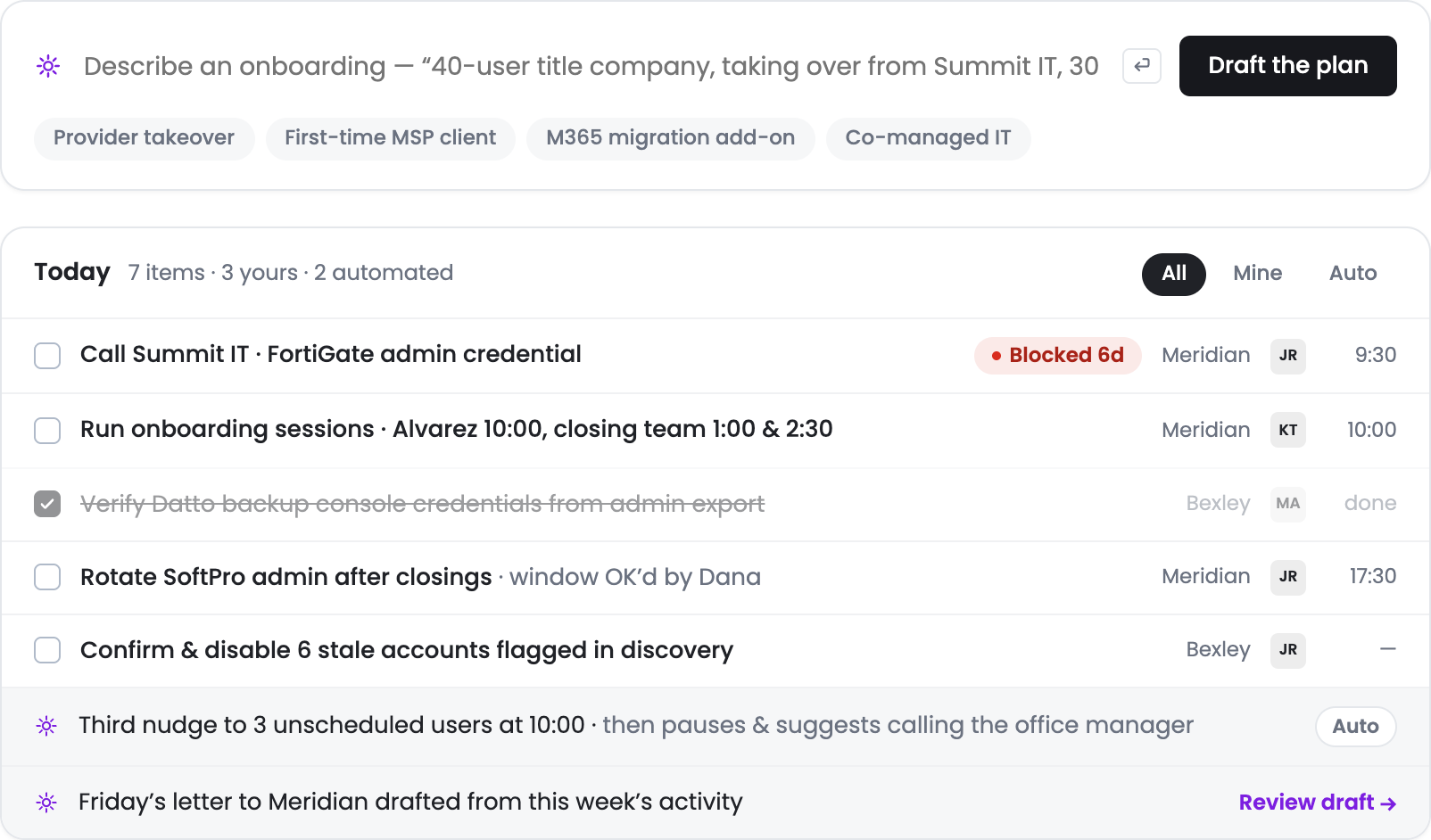This screenshot has height=840, width=1431.
Task: Click sparkle icon on Third nudge row
Action: point(46,726)
